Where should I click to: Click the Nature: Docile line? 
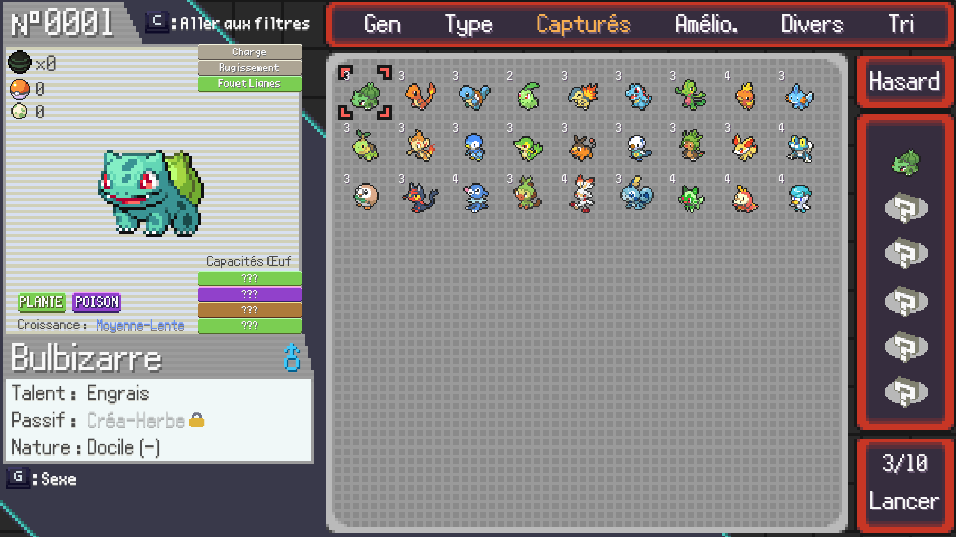[x=85, y=447]
